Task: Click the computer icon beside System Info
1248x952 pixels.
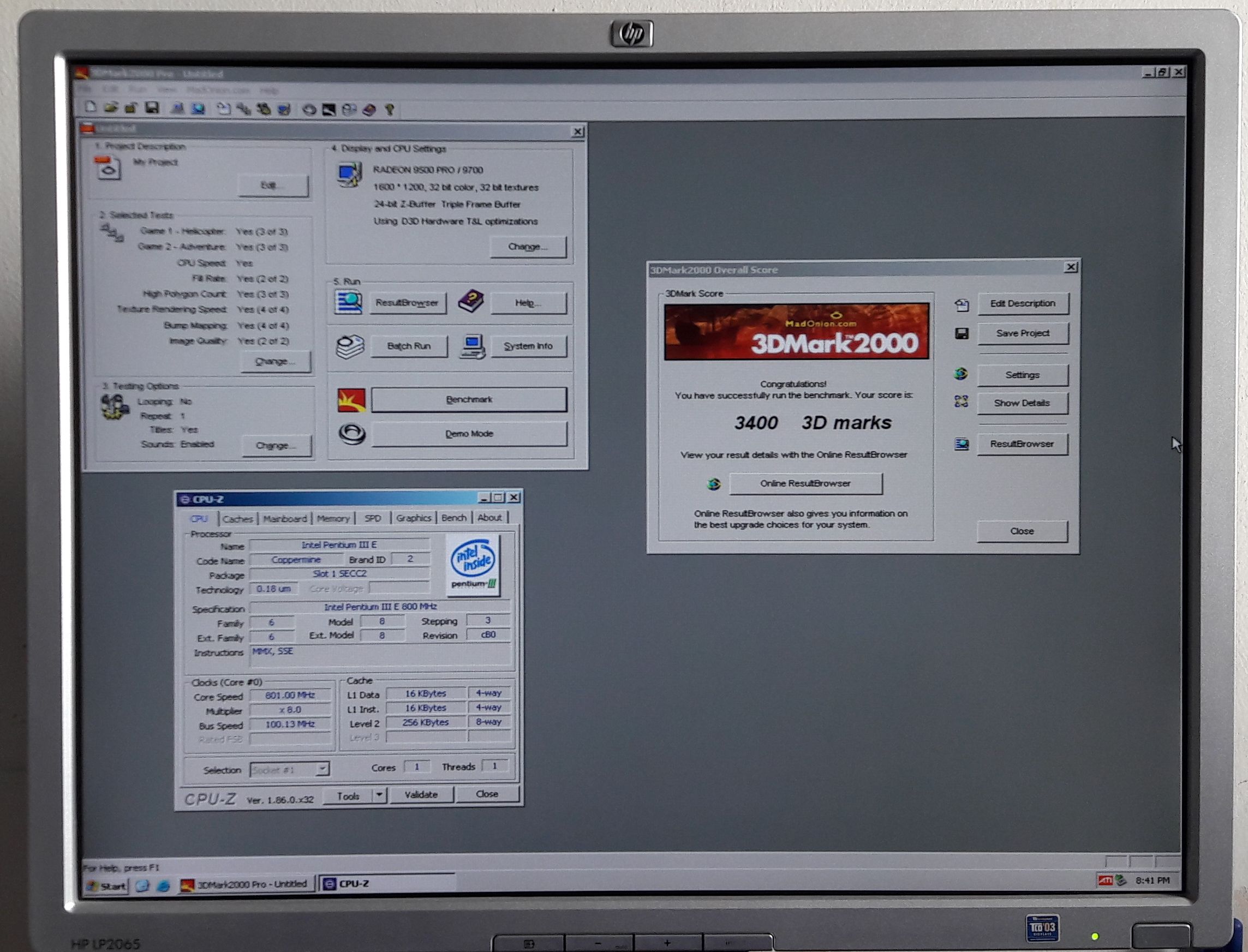Action: coord(472,346)
